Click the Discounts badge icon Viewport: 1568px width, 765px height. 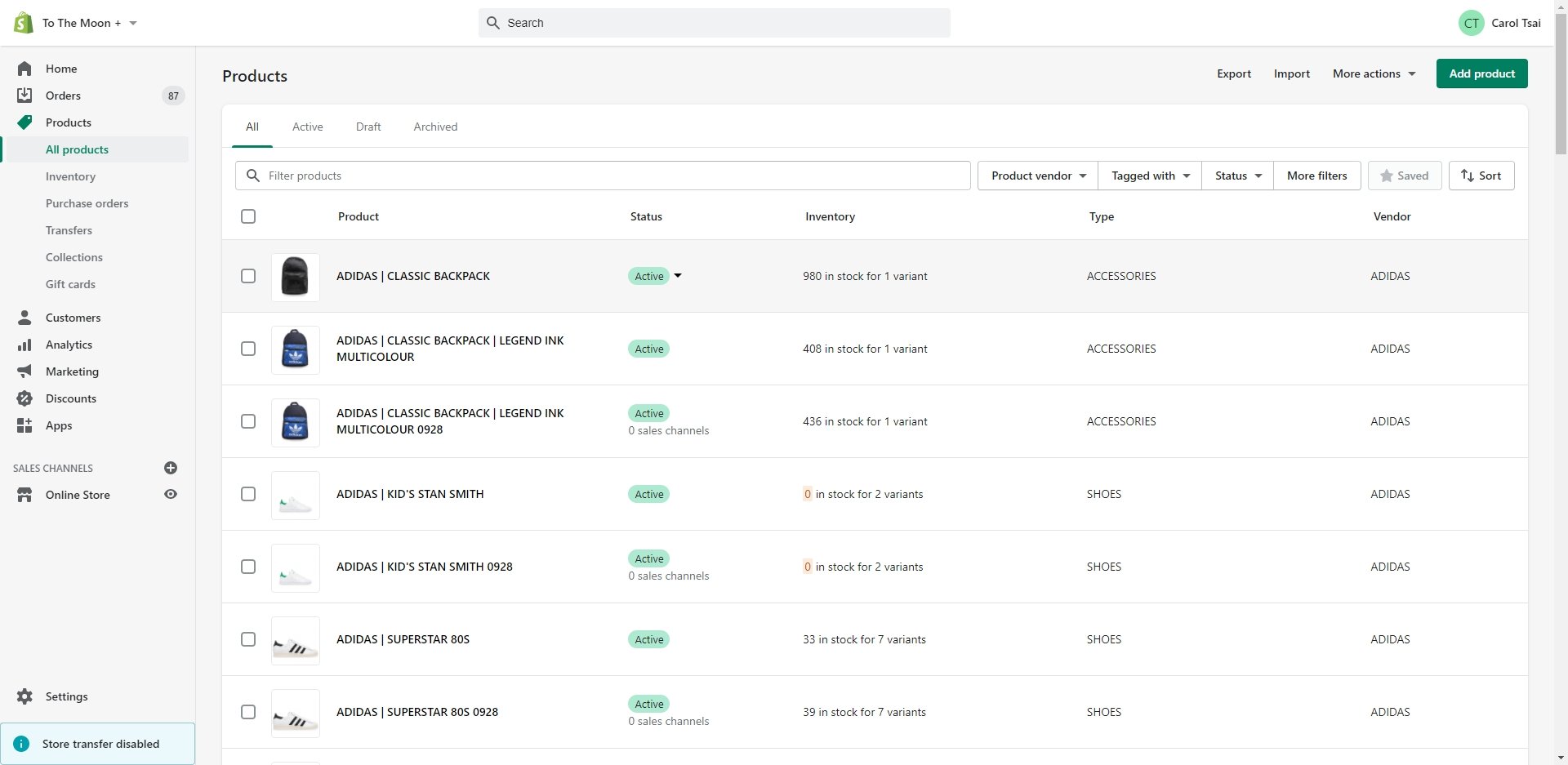(x=24, y=398)
